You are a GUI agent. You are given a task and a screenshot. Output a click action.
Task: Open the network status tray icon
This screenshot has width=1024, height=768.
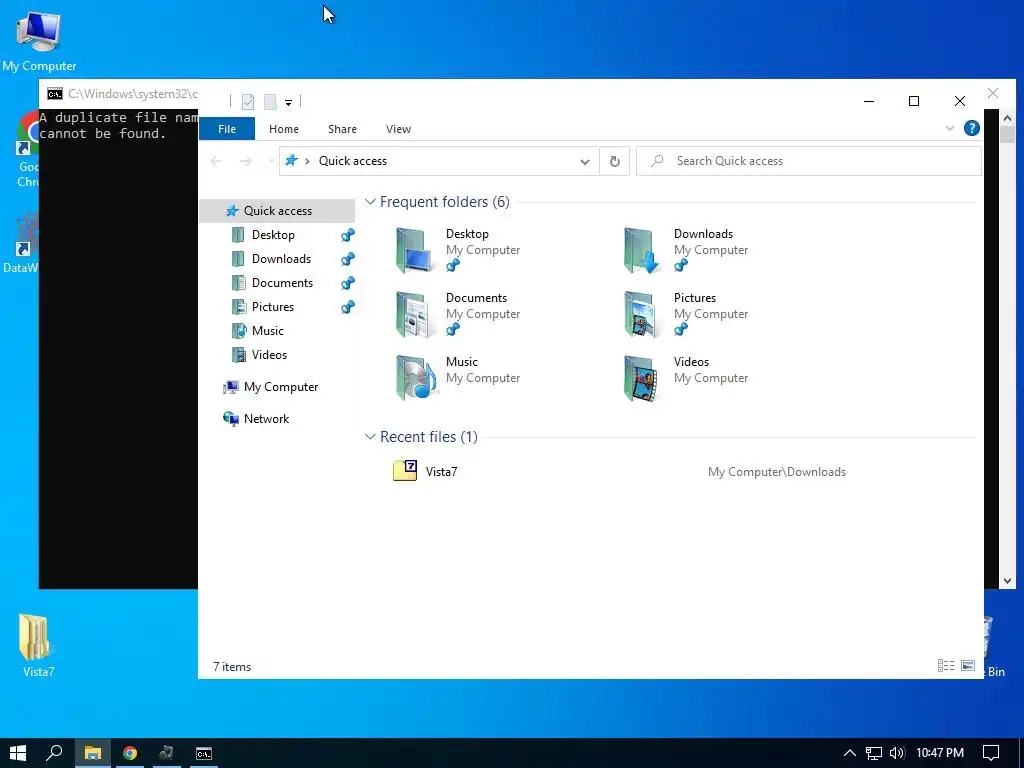tap(873, 753)
